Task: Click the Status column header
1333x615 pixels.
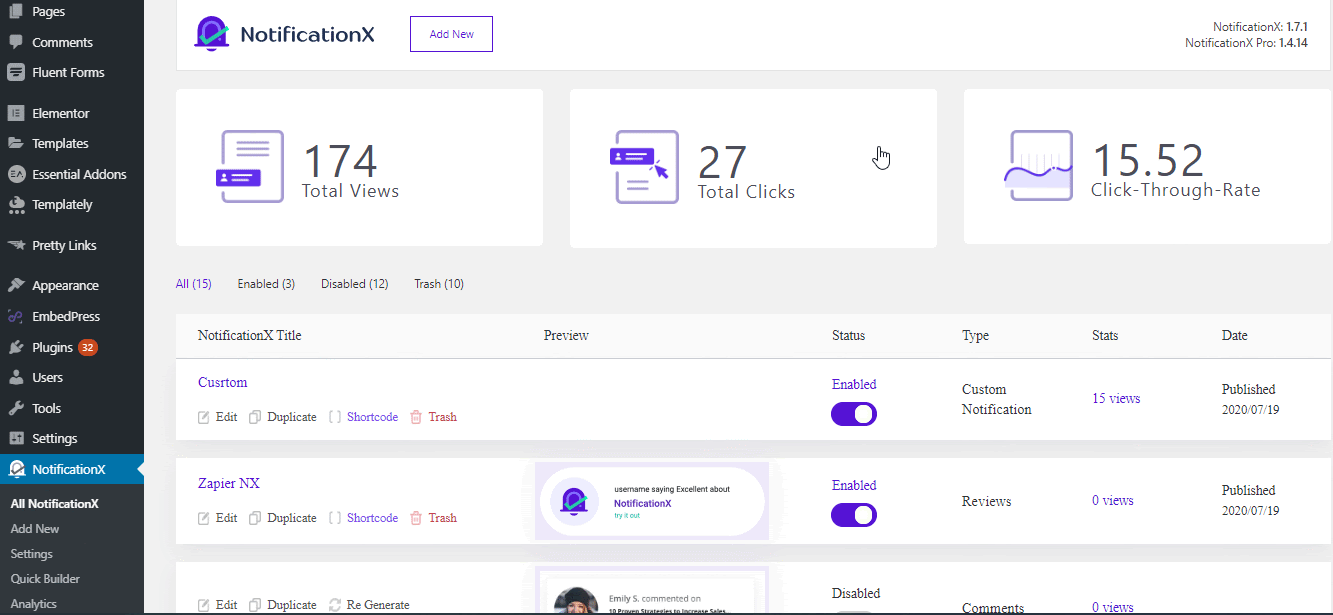Action: pyautogui.click(x=849, y=336)
